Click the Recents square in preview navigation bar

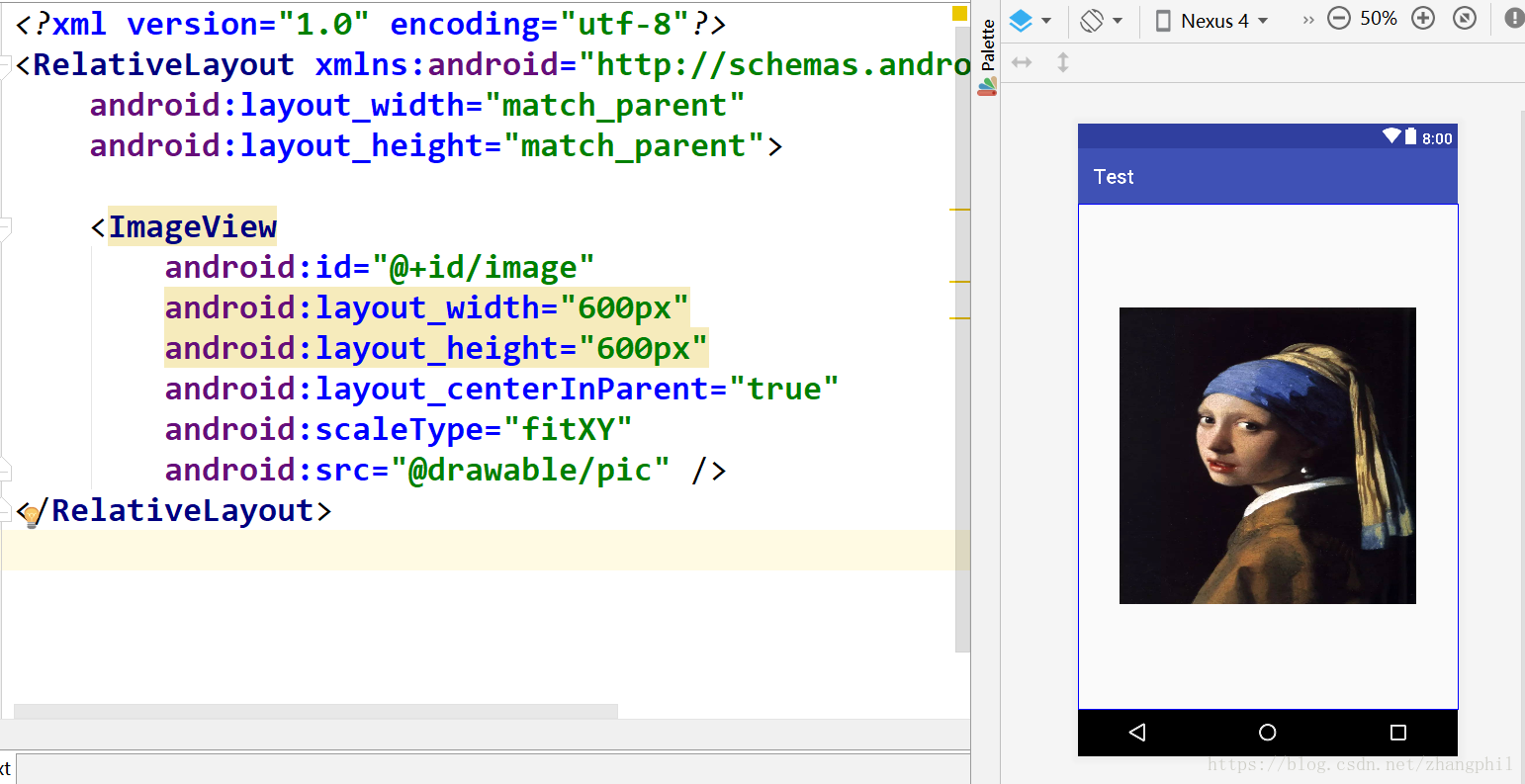click(x=1398, y=733)
